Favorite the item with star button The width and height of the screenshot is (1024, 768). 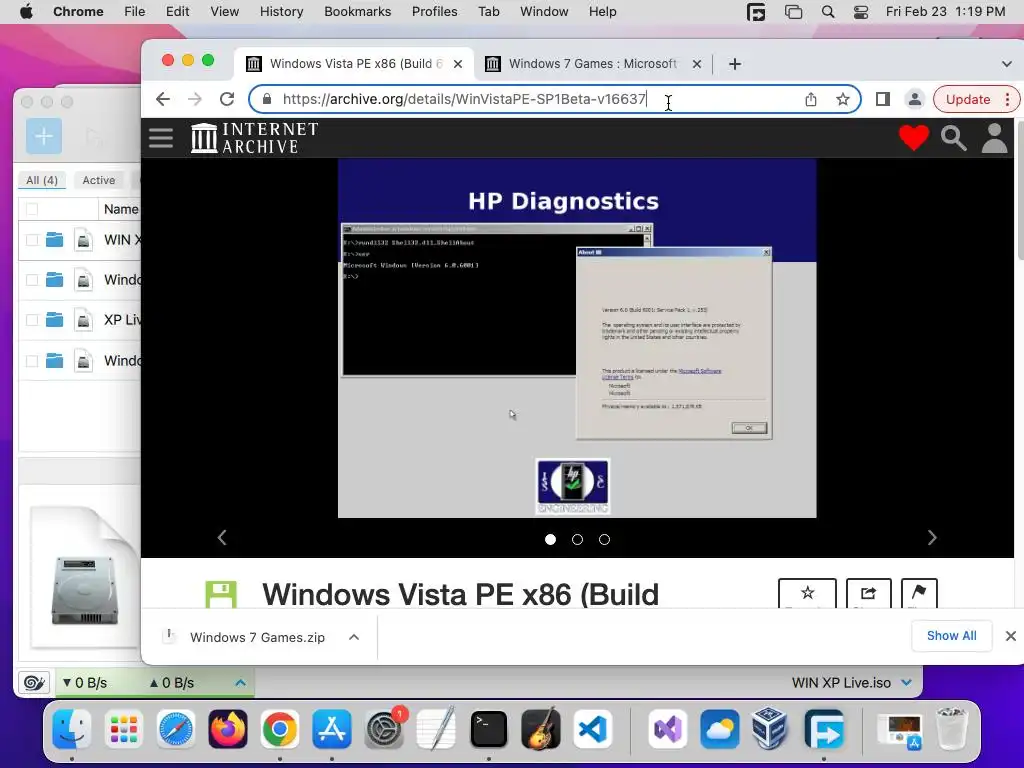[807, 593]
